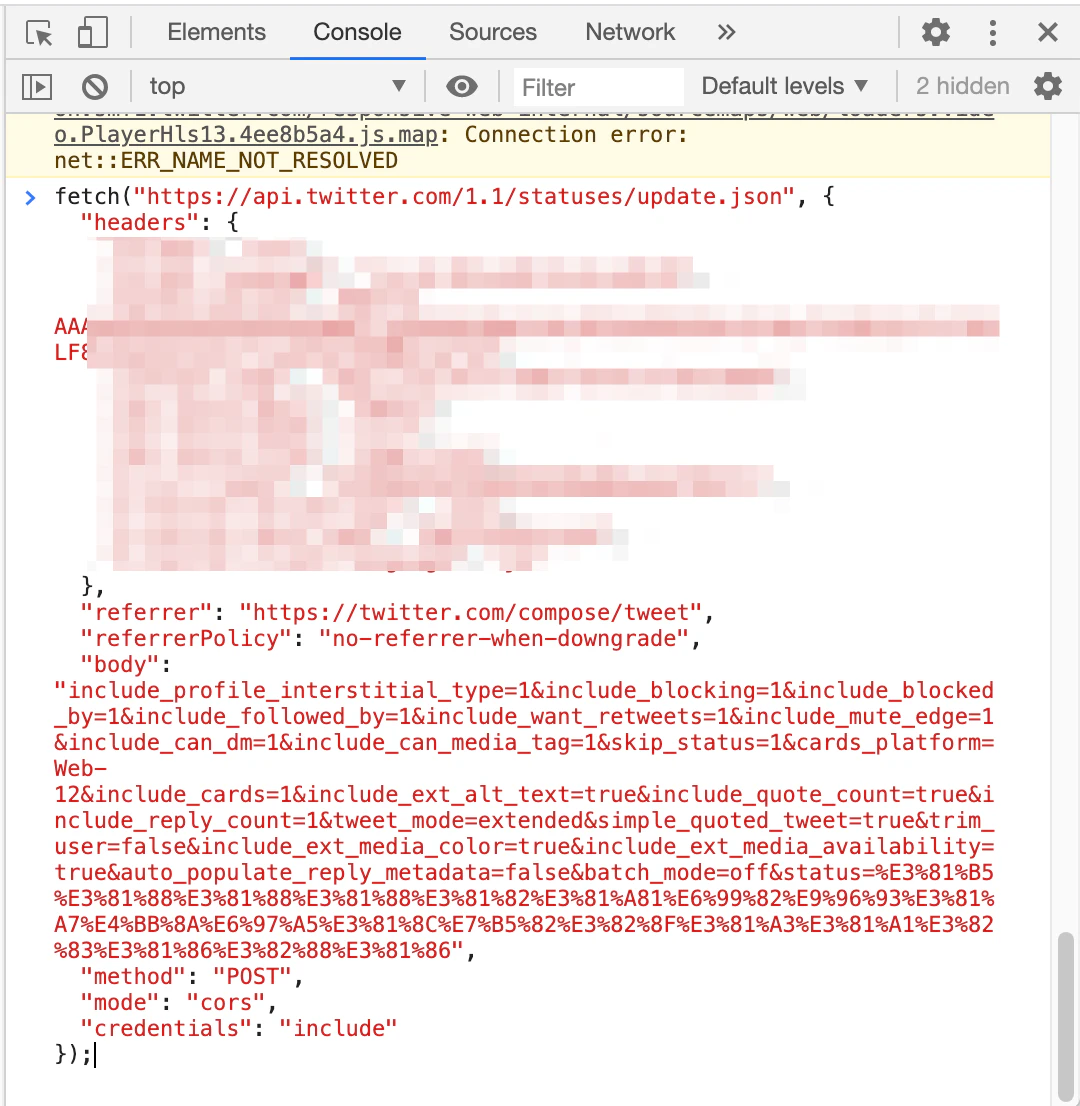
Task: Activate the inspect element picker icon
Action: (x=39, y=32)
